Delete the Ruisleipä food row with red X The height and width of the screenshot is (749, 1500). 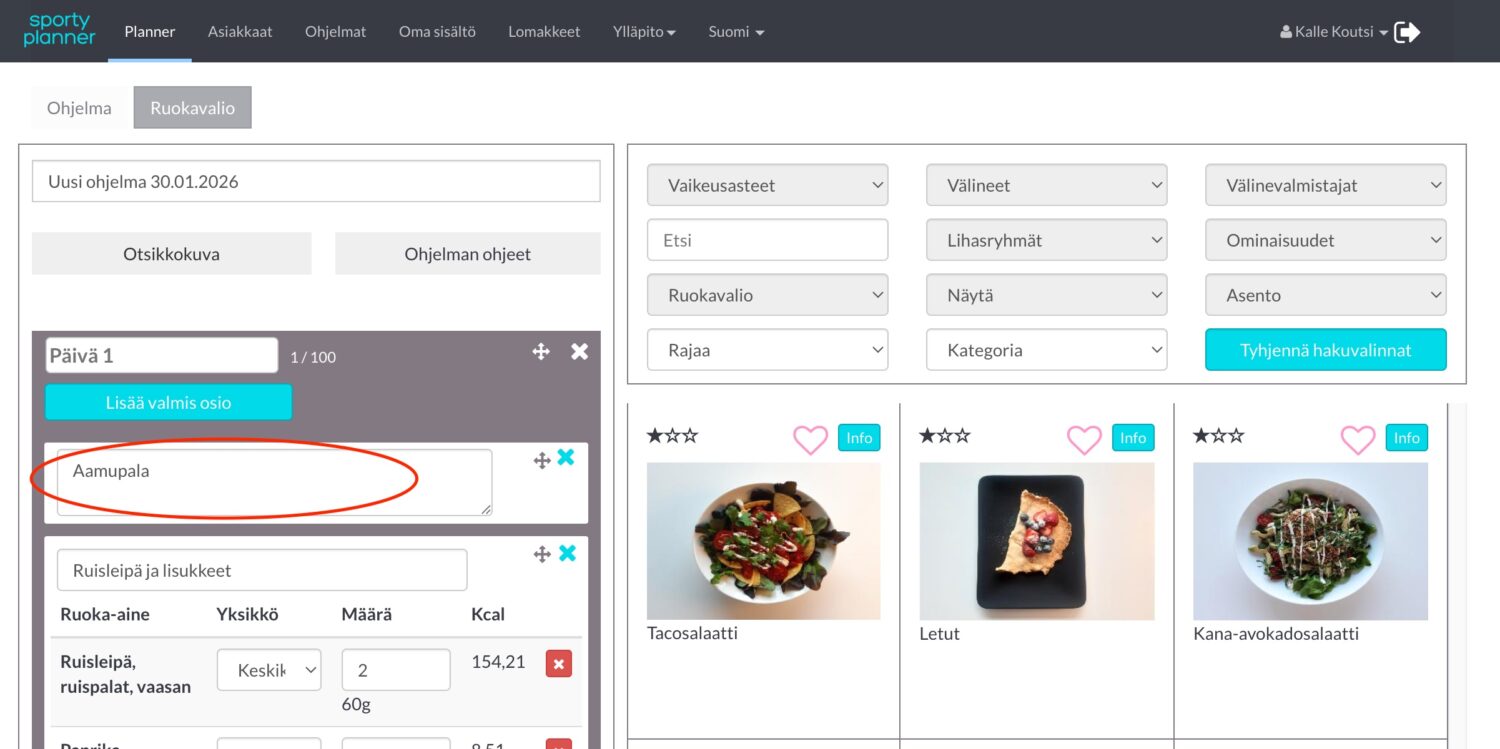coord(559,664)
